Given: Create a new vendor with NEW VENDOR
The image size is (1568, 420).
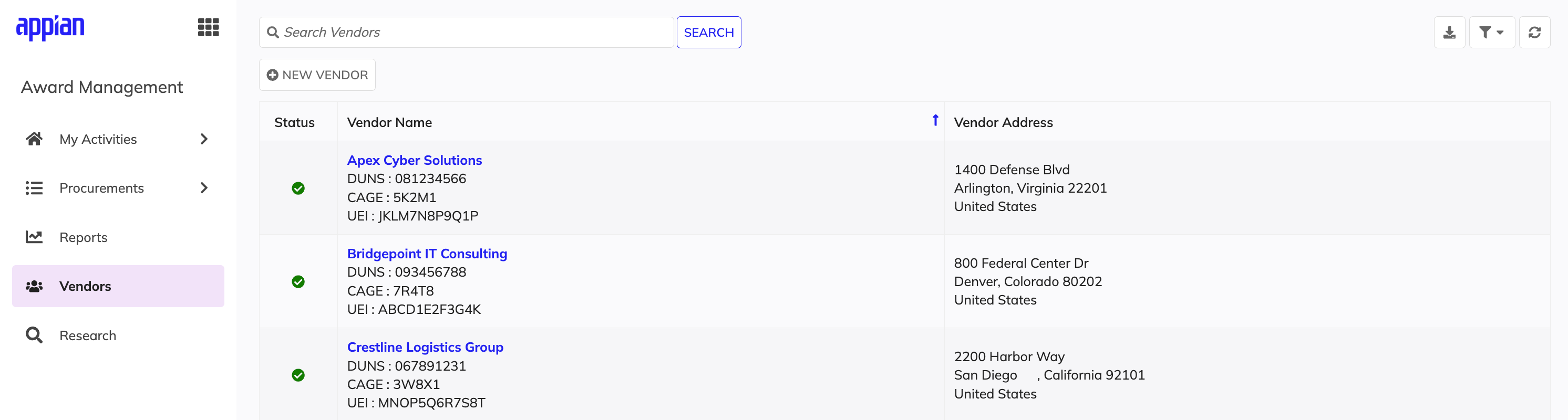Looking at the screenshot, I should pos(317,75).
